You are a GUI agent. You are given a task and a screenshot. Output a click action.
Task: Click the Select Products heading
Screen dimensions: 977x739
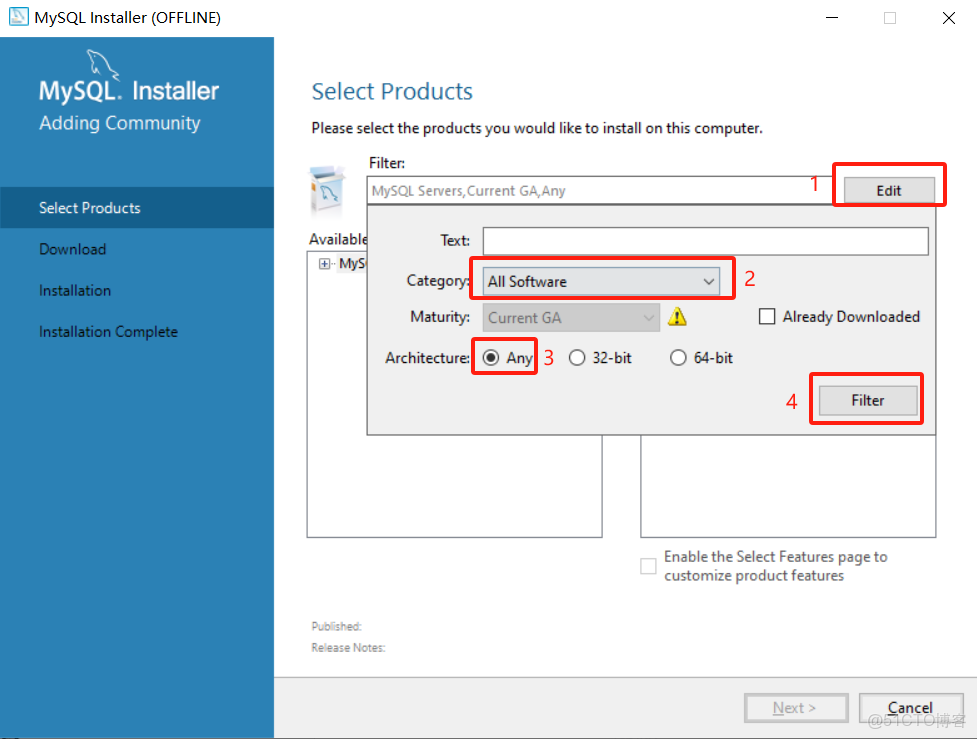coord(392,92)
